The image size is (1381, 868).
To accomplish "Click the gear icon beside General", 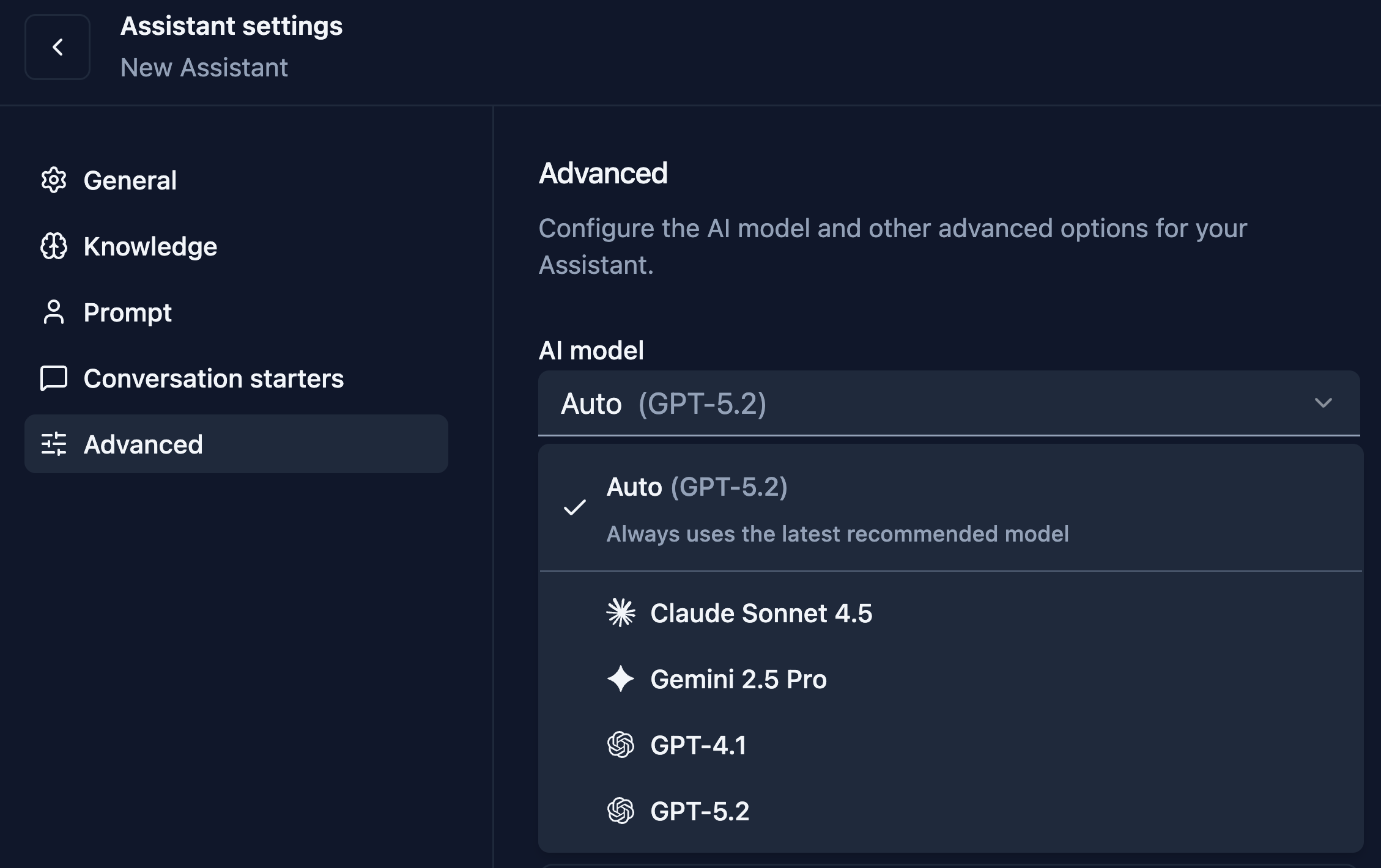I will [54, 180].
